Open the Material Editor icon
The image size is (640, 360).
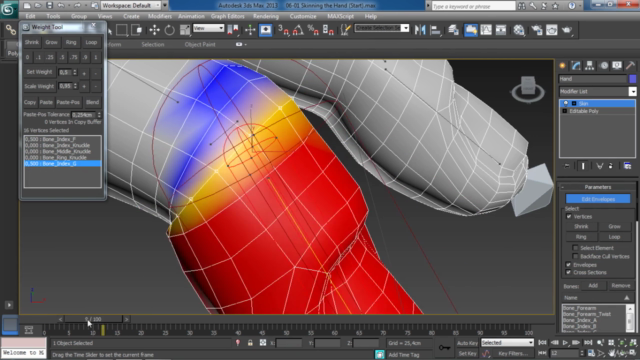click(x=519, y=30)
